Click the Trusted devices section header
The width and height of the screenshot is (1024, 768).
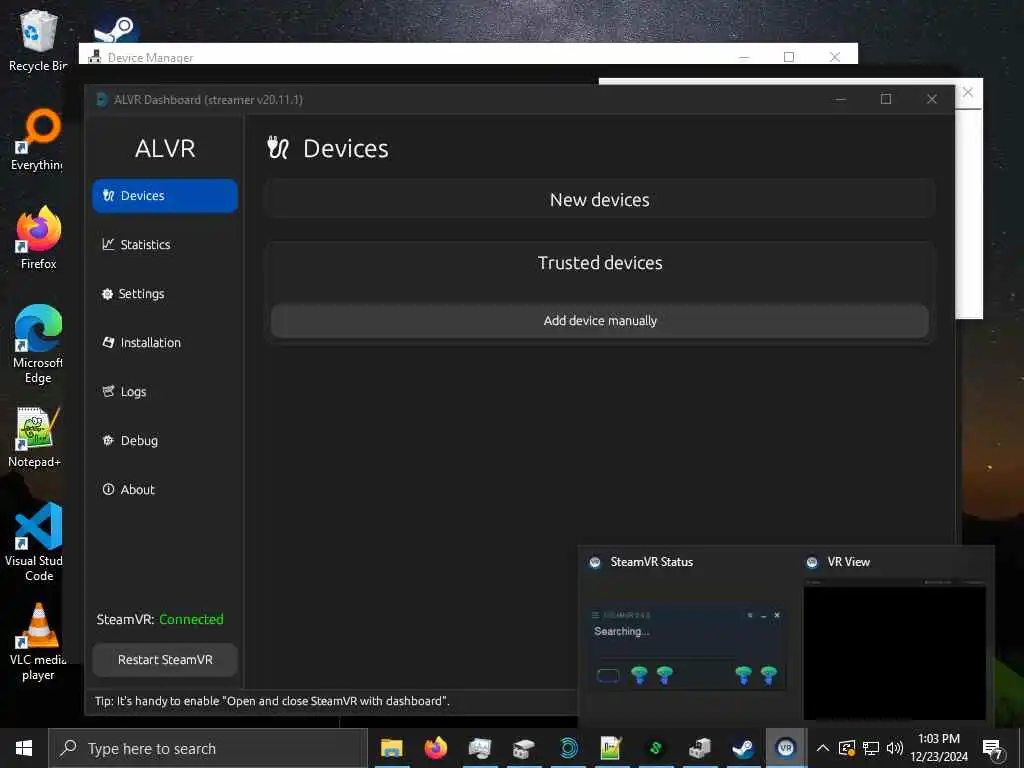click(x=600, y=263)
